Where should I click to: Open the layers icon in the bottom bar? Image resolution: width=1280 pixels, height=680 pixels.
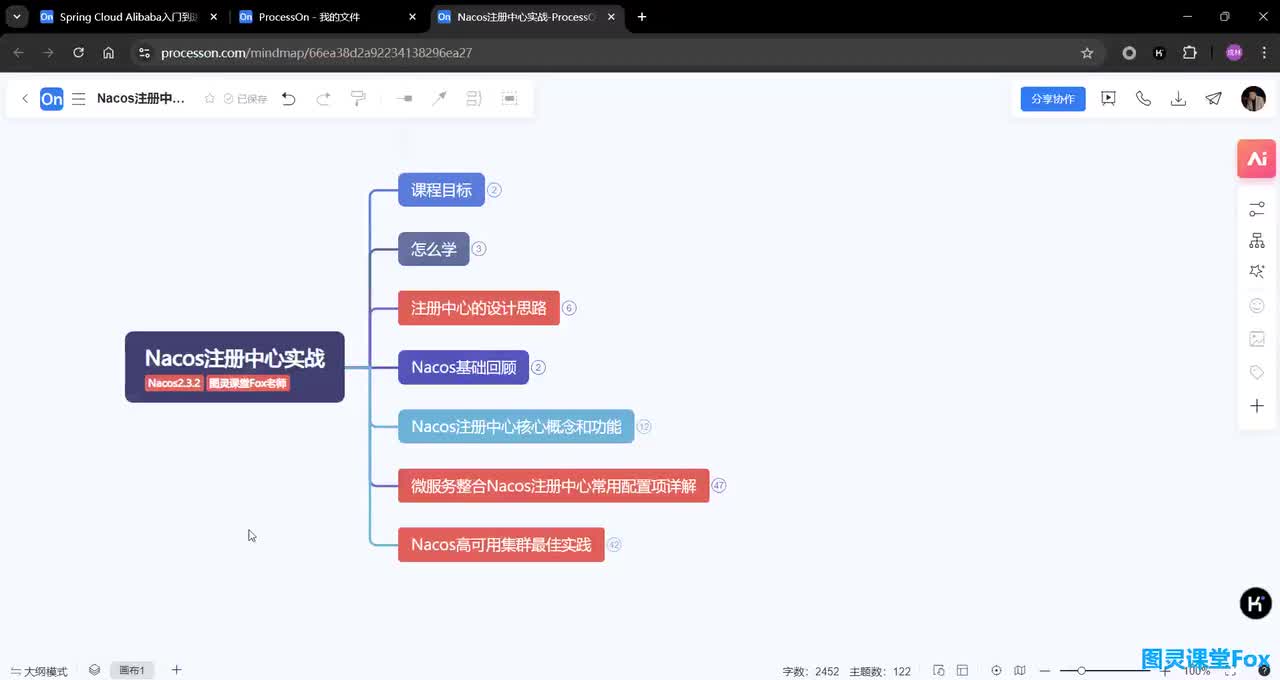[x=94, y=670]
